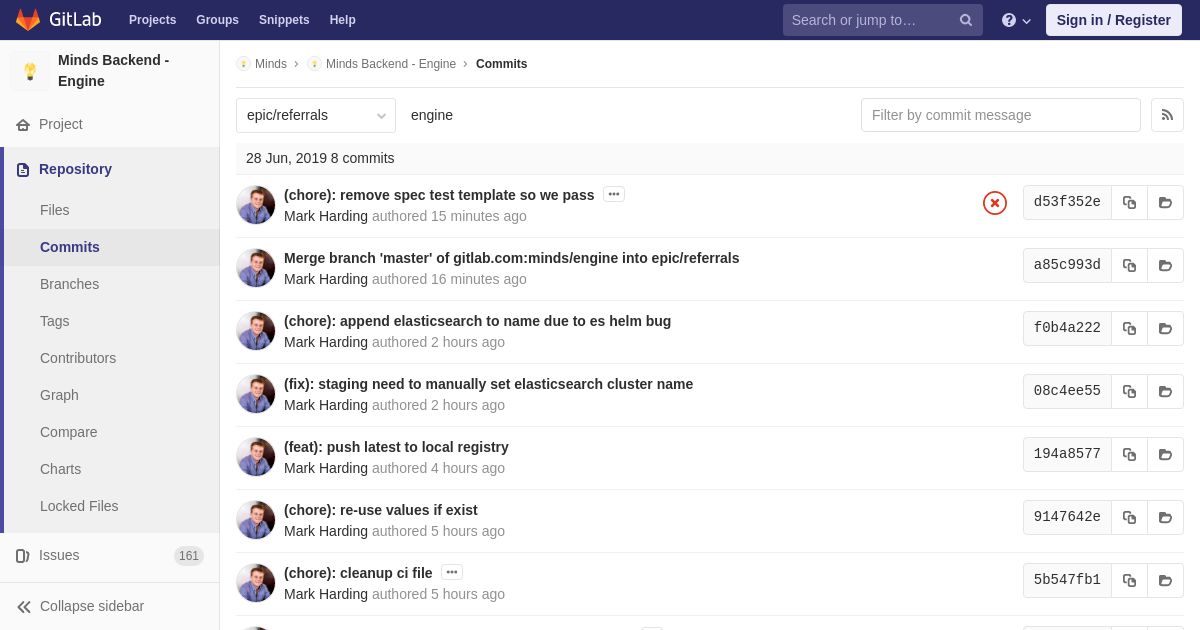
Task: Browse files at commit a85c993d
Action: [x=1165, y=265]
